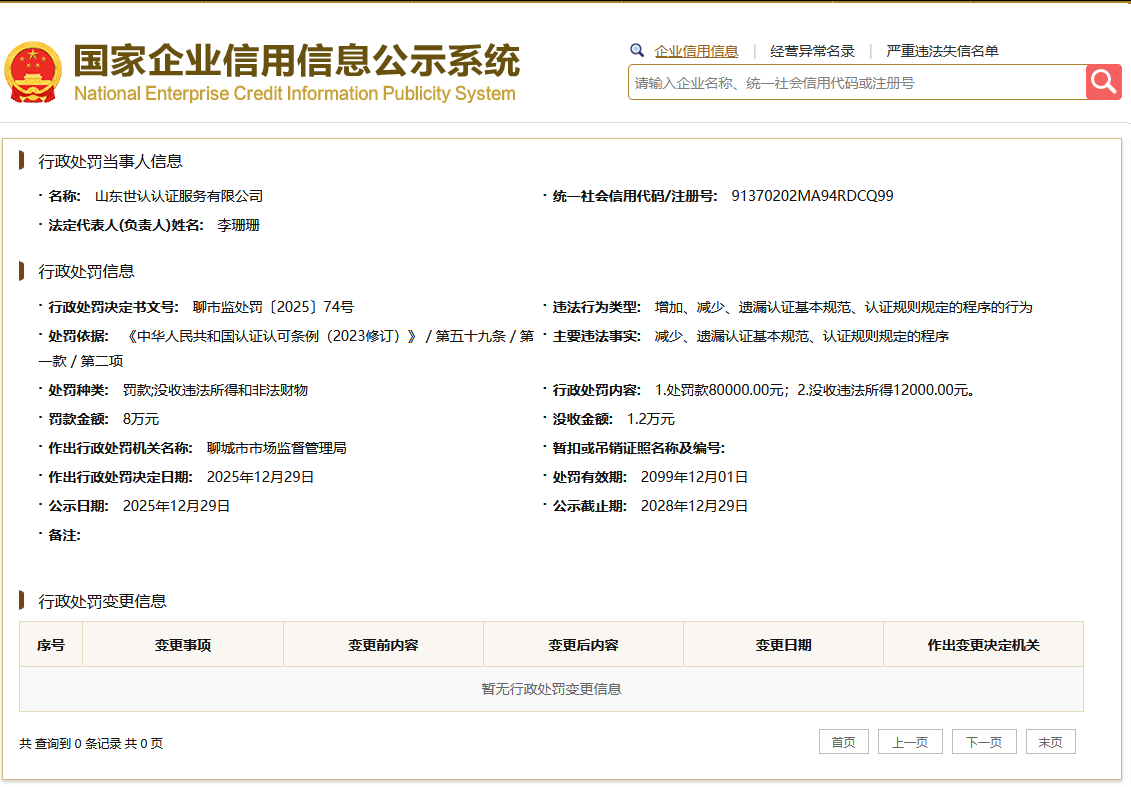Go to 首页 first page button
Image resolution: width=1131 pixels, height=787 pixels.
pyautogui.click(x=844, y=742)
